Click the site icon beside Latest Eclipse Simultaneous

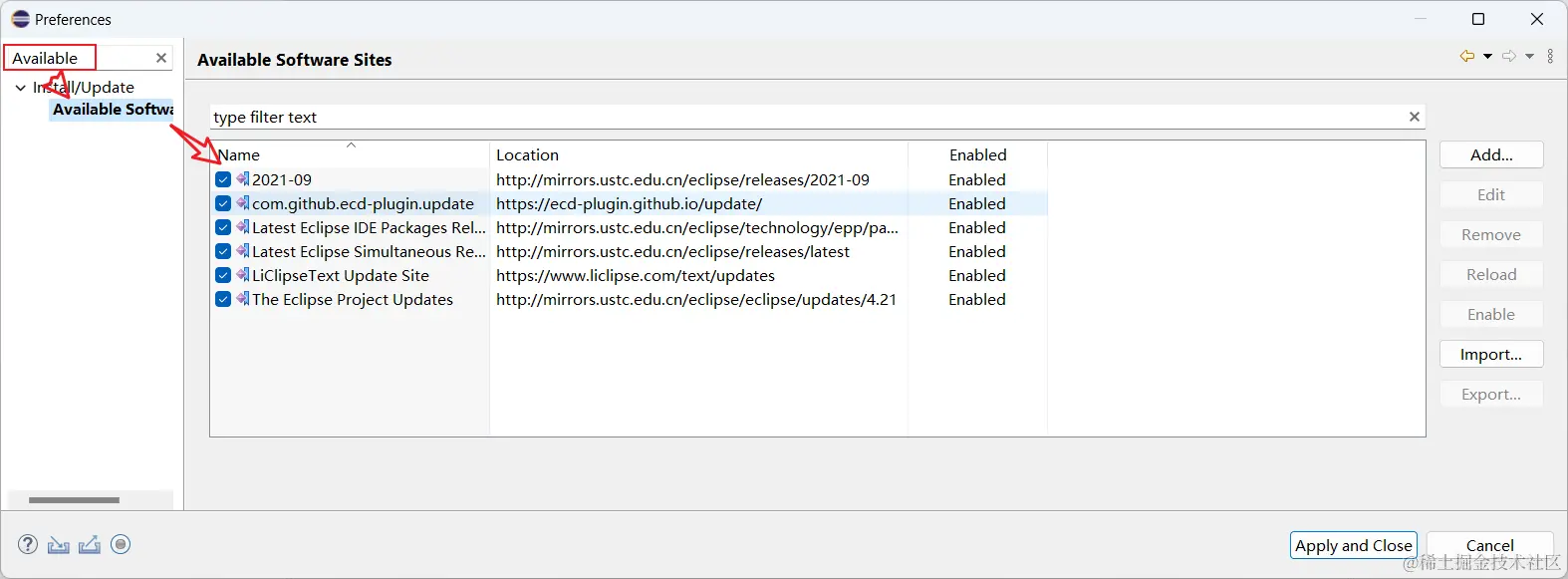point(243,251)
